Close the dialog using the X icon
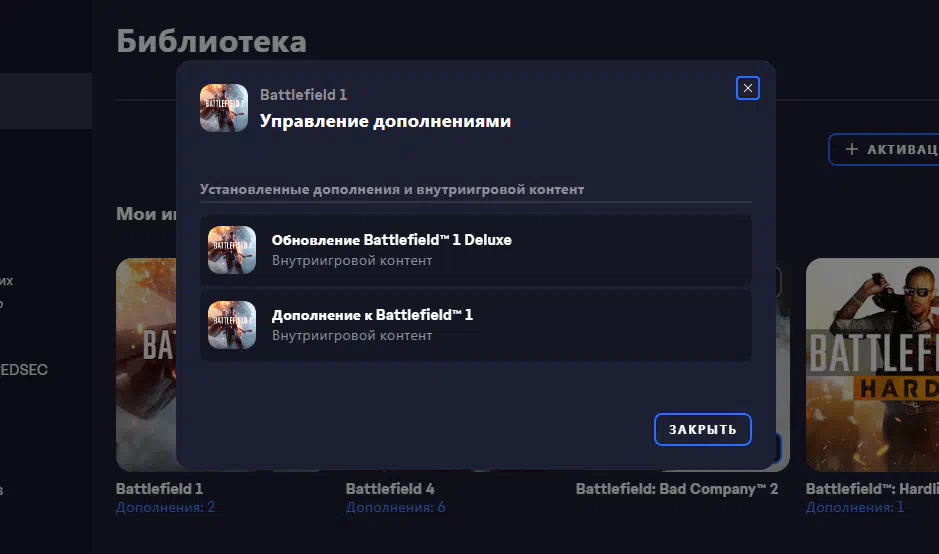Viewport: 939px width, 554px height. tap(747, 88)
